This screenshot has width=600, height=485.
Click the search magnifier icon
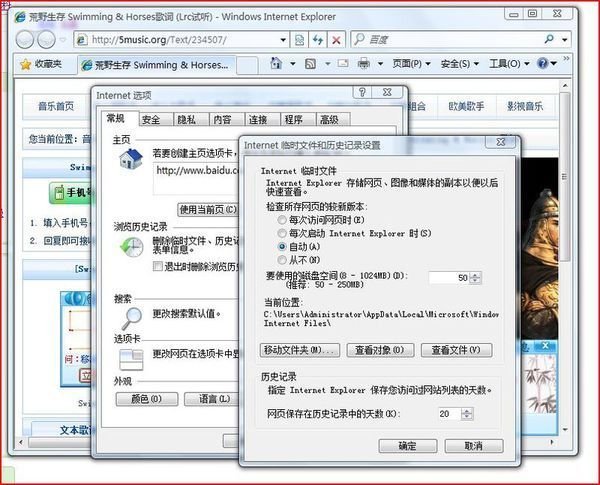[549, 40]
